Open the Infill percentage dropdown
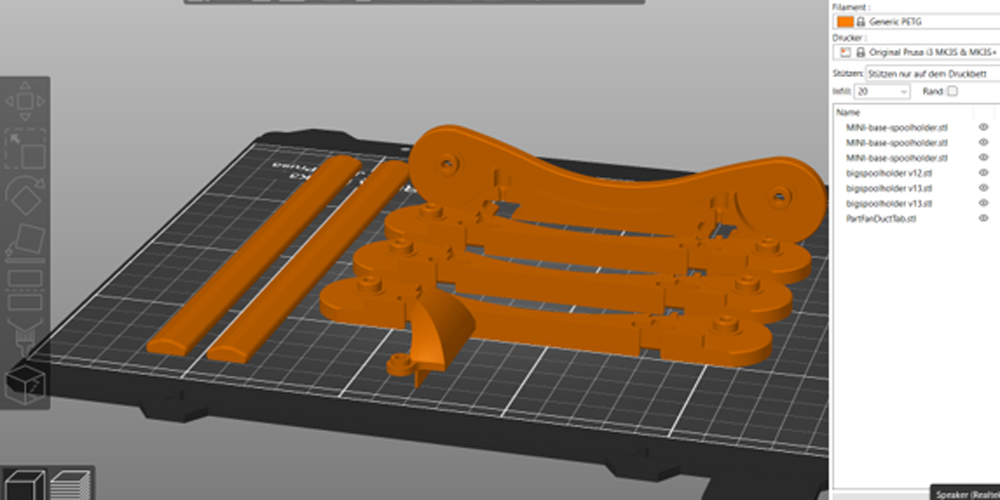 [882, 91]
